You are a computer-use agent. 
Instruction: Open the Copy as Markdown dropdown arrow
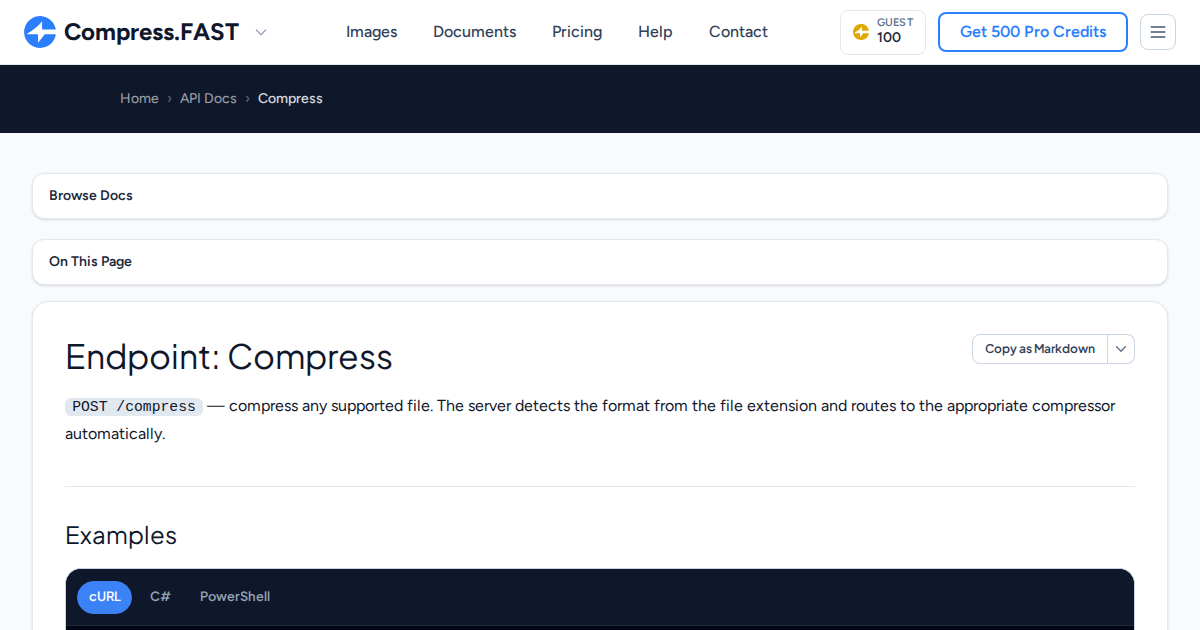[1121, 349]
